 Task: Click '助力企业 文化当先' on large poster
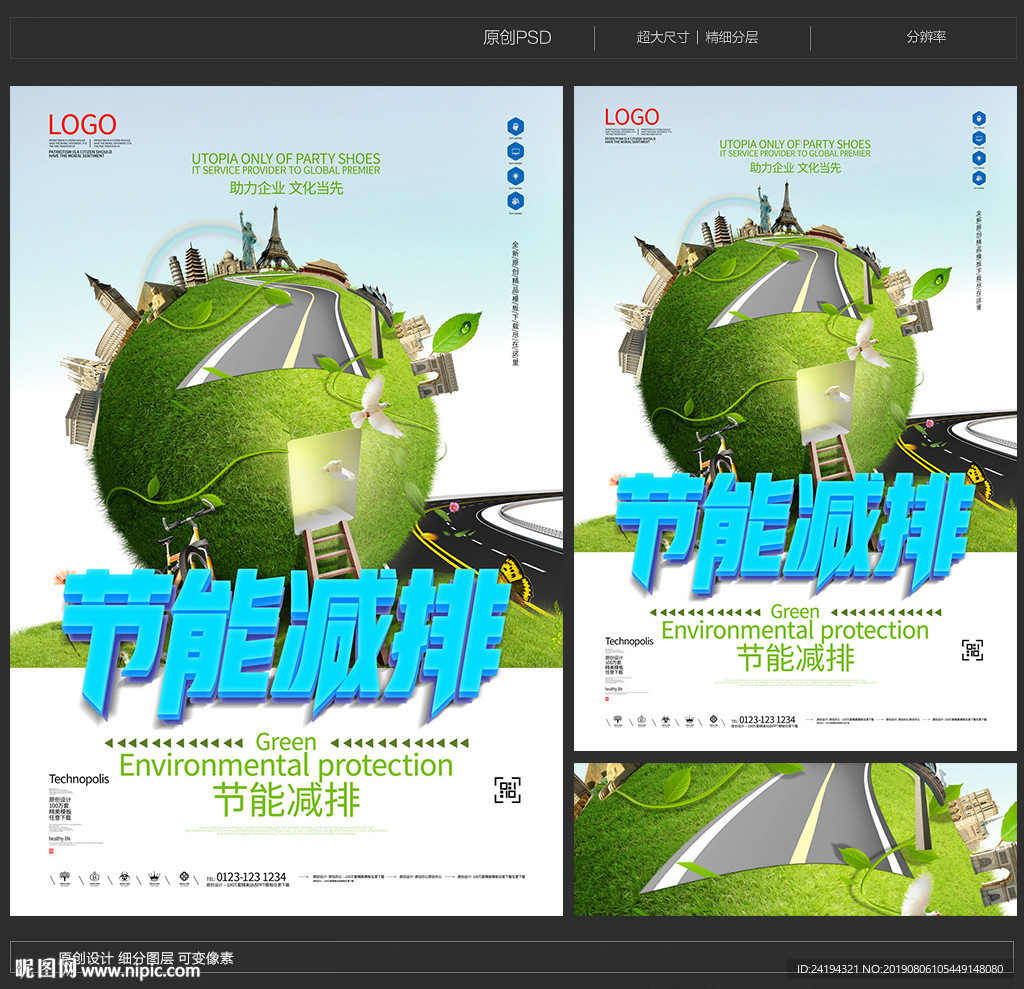point(286,188)
